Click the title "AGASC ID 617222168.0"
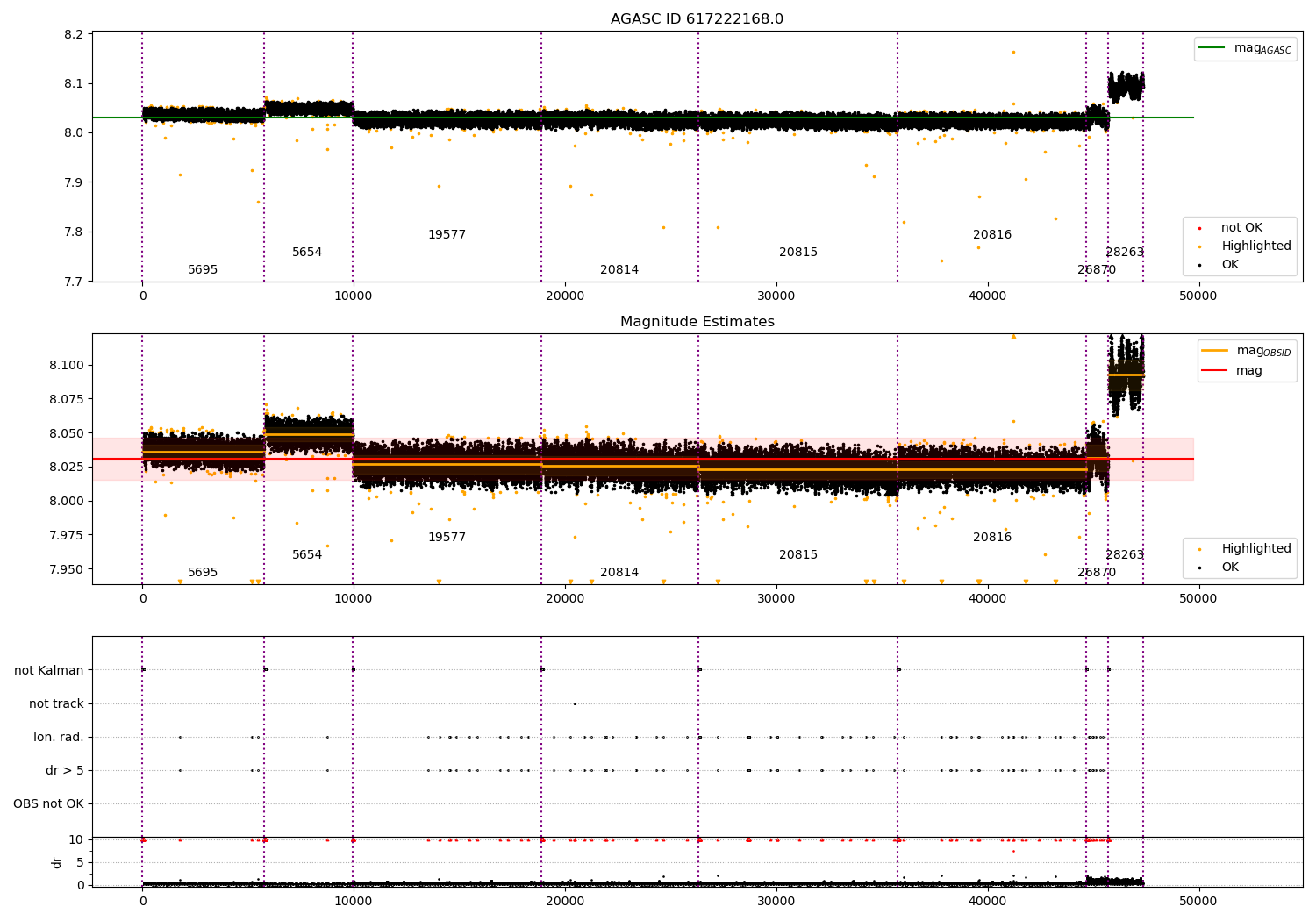Viewport: 1316px width, 921px height. pyautogui.click(x=697, y=19)
